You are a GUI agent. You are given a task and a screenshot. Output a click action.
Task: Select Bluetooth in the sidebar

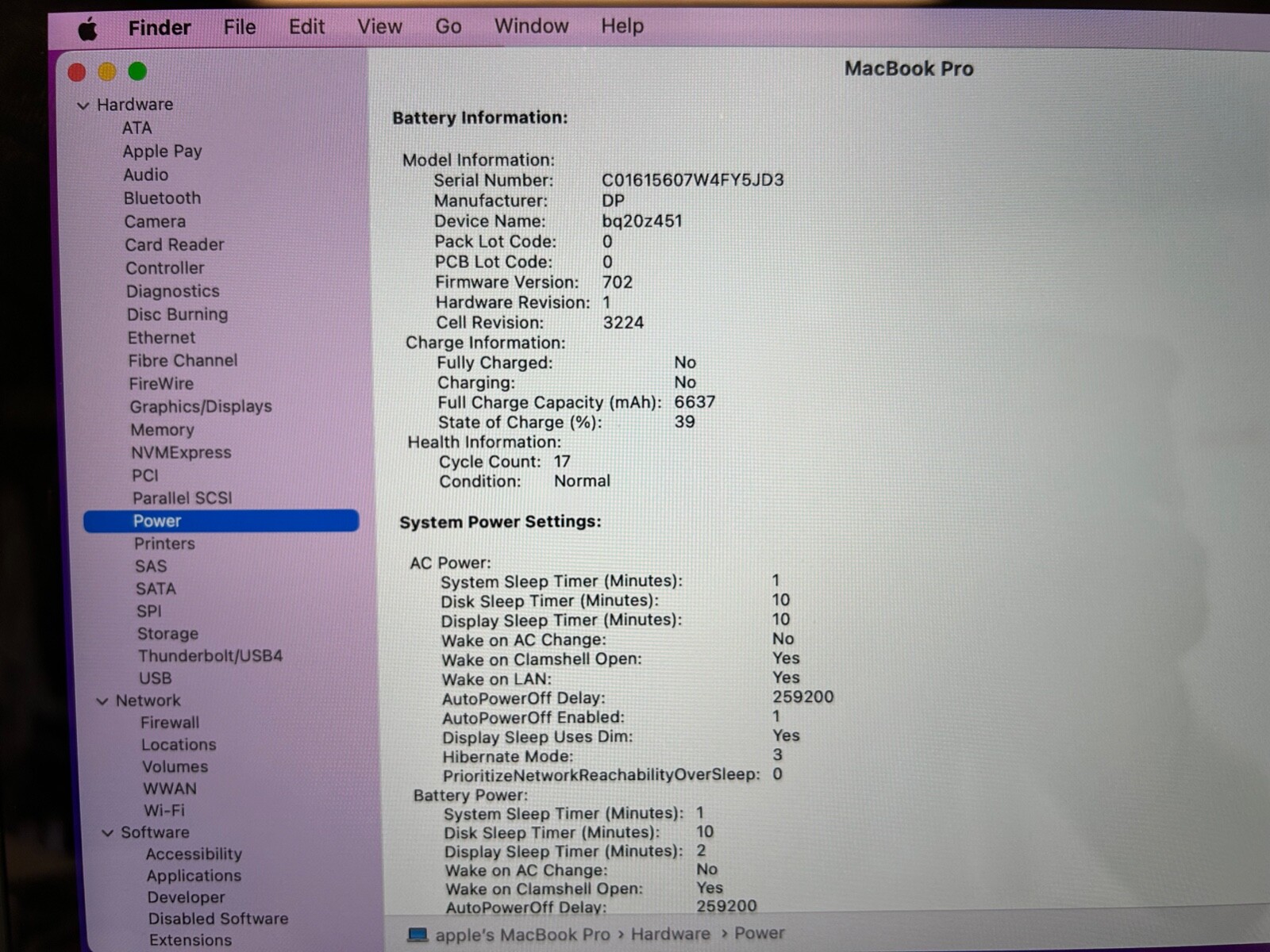click(163, 198)
